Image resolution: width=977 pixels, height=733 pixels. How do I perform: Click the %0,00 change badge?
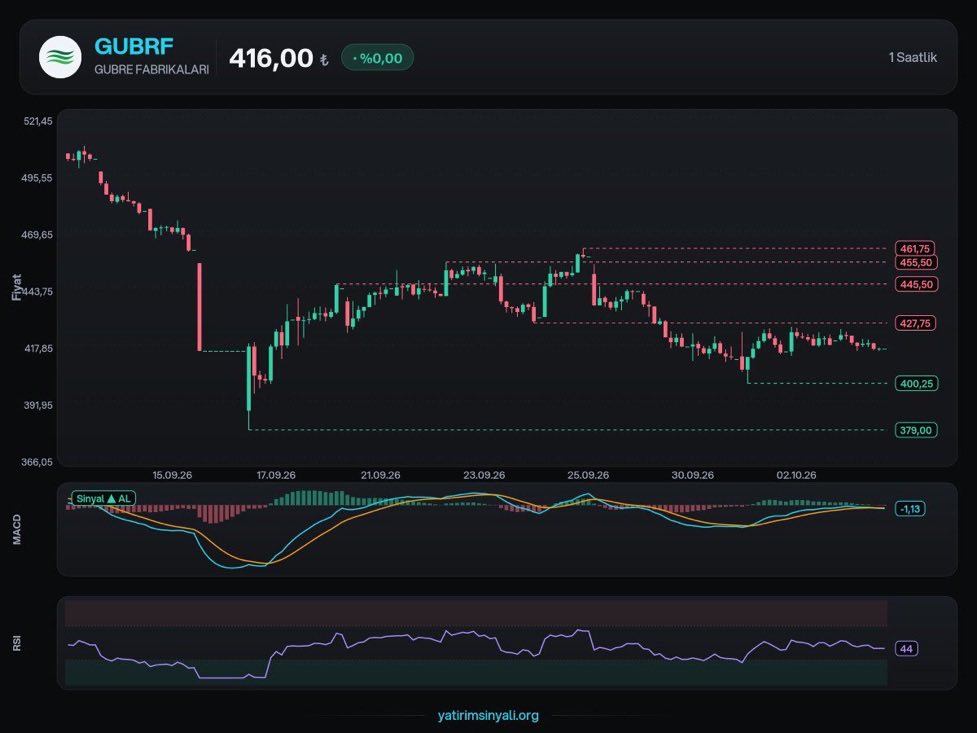click(x=377, y=58)
